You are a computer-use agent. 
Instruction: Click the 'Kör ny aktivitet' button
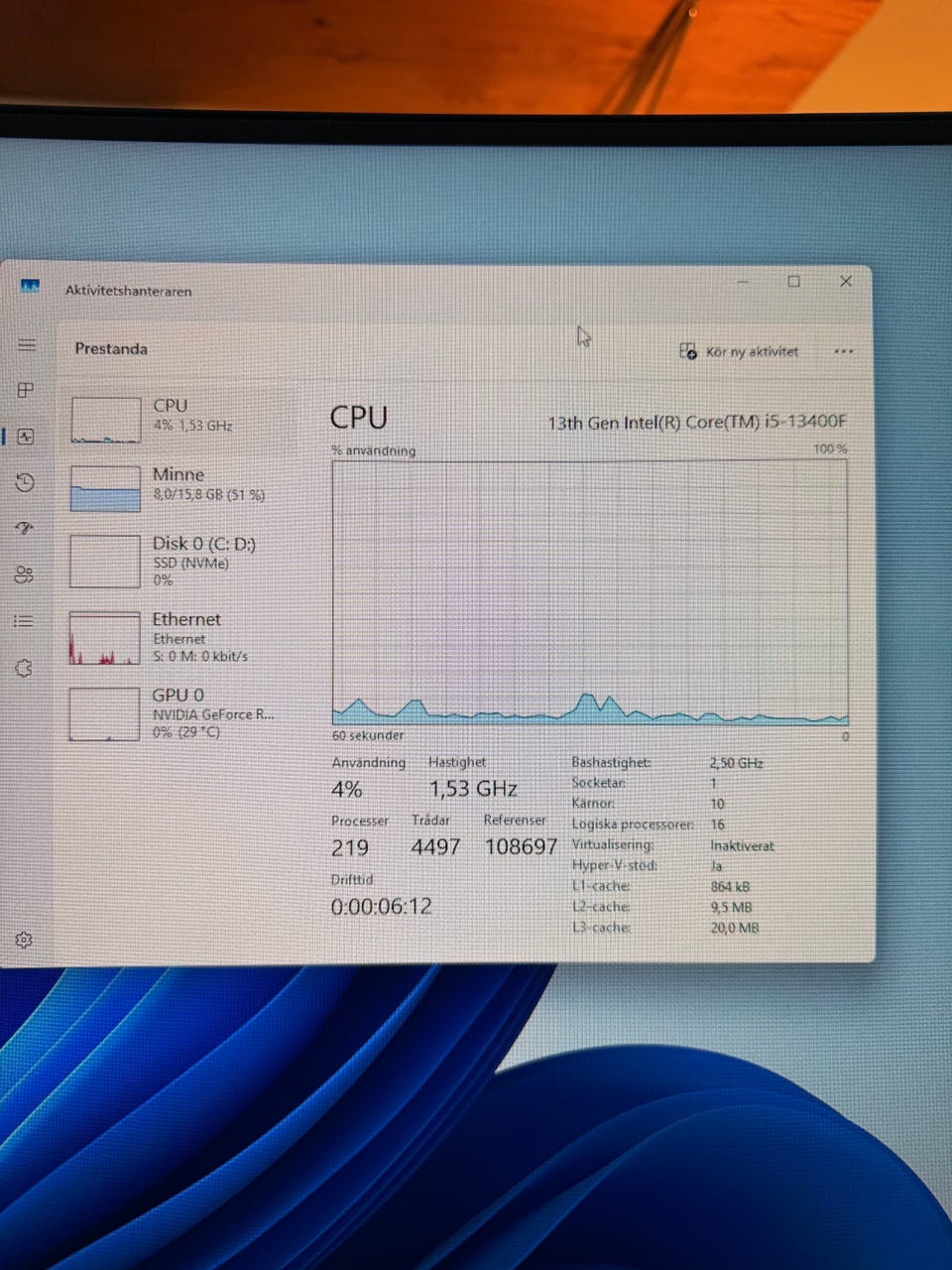pos(739,352)
